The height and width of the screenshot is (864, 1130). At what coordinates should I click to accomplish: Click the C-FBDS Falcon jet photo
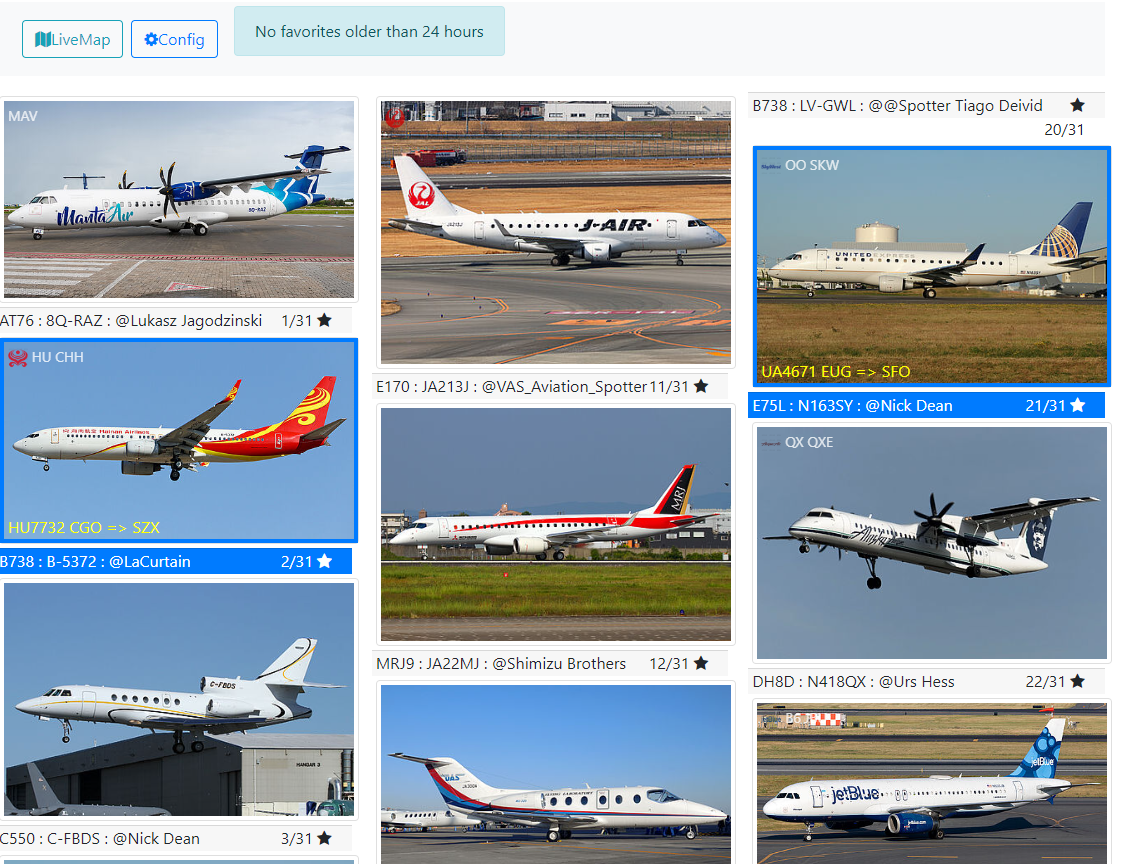pos(179,699)
